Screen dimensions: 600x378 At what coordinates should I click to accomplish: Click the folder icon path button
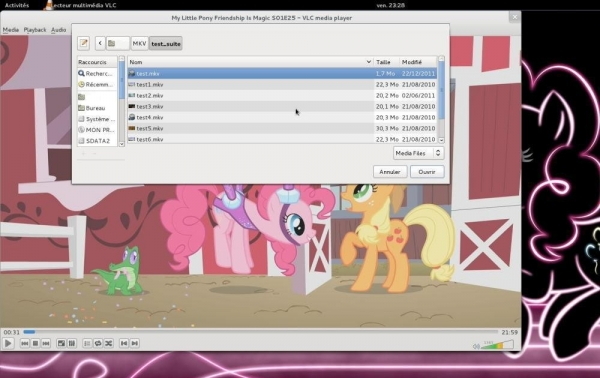(x=117, y=43)
